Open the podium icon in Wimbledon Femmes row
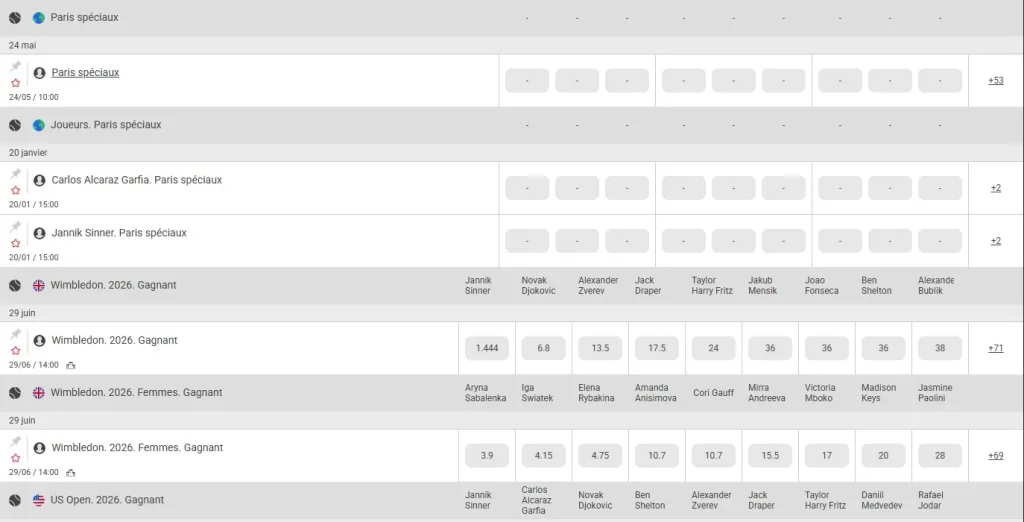1024x522 pixels. (71, 473)
